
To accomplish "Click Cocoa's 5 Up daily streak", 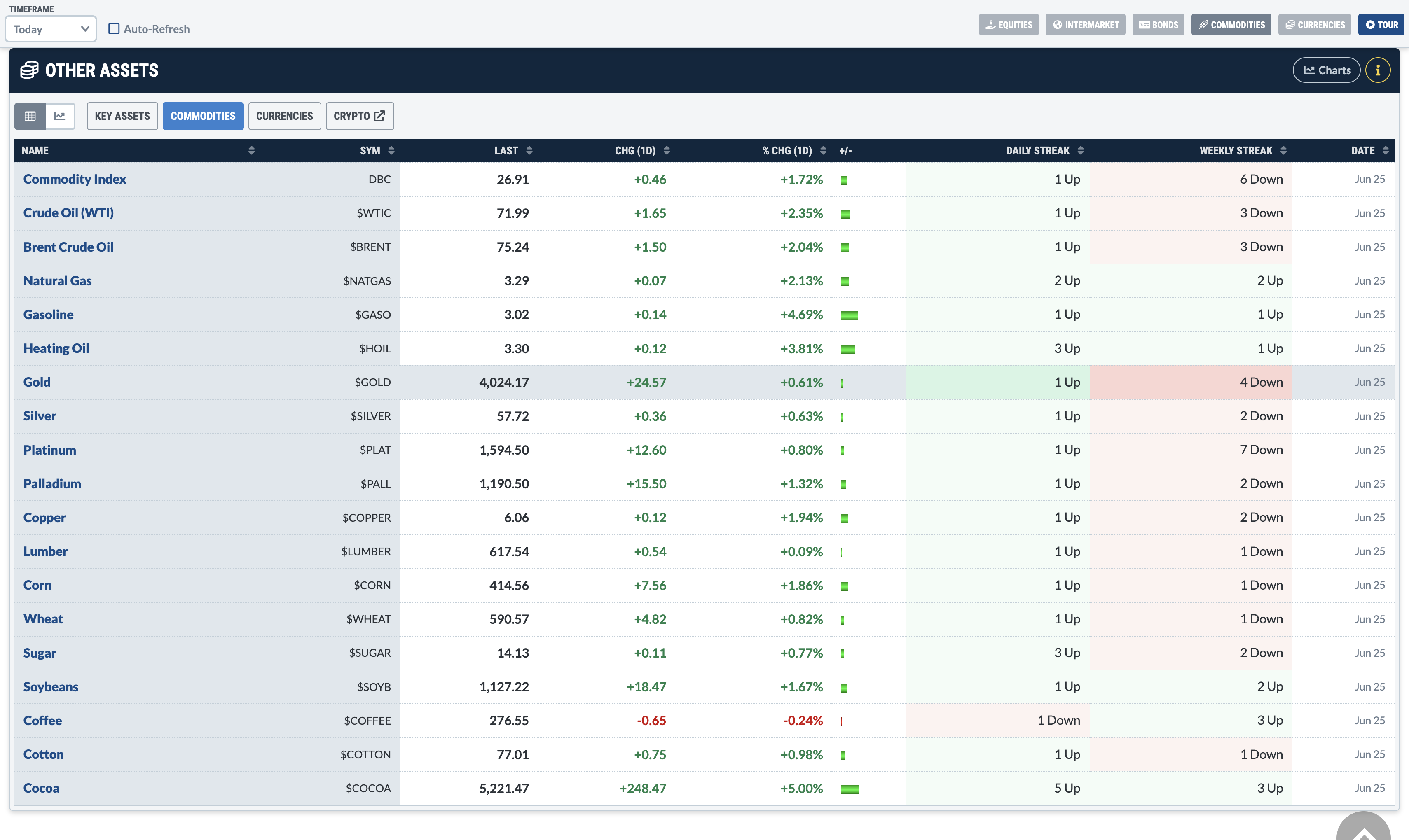I will pos(1067,789).
